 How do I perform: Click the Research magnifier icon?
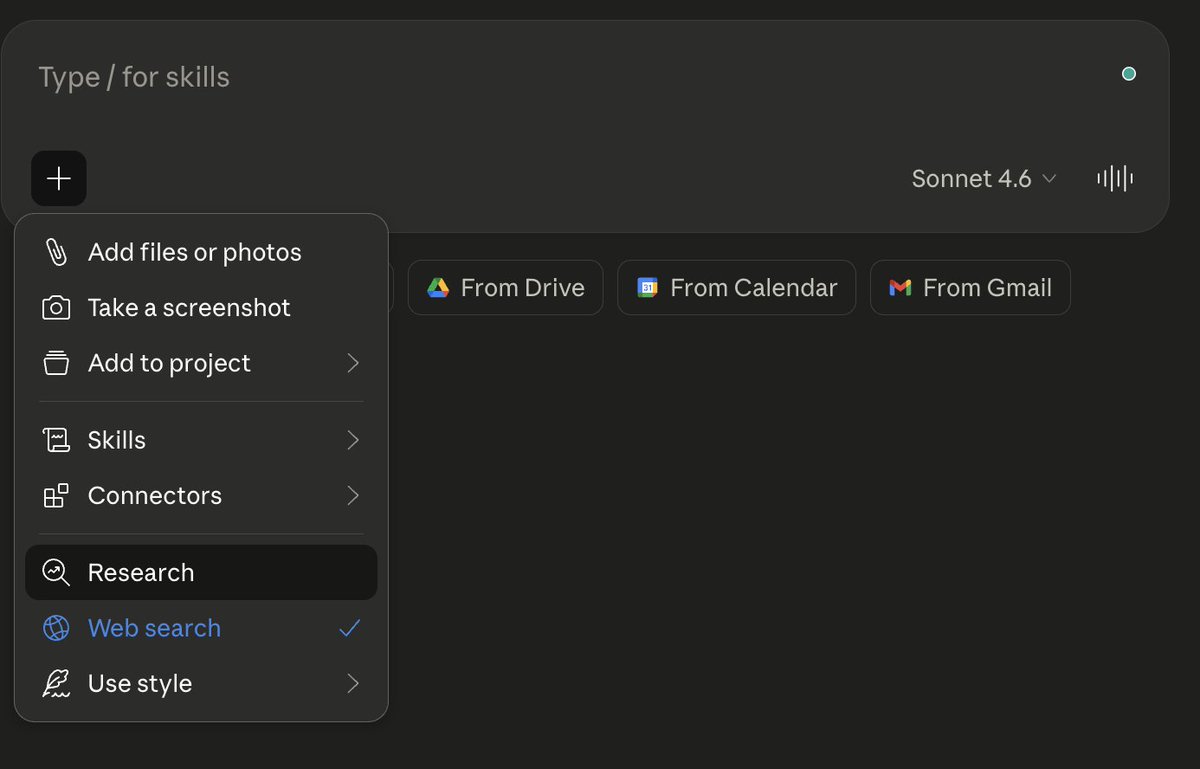click(x=56, y=573)
